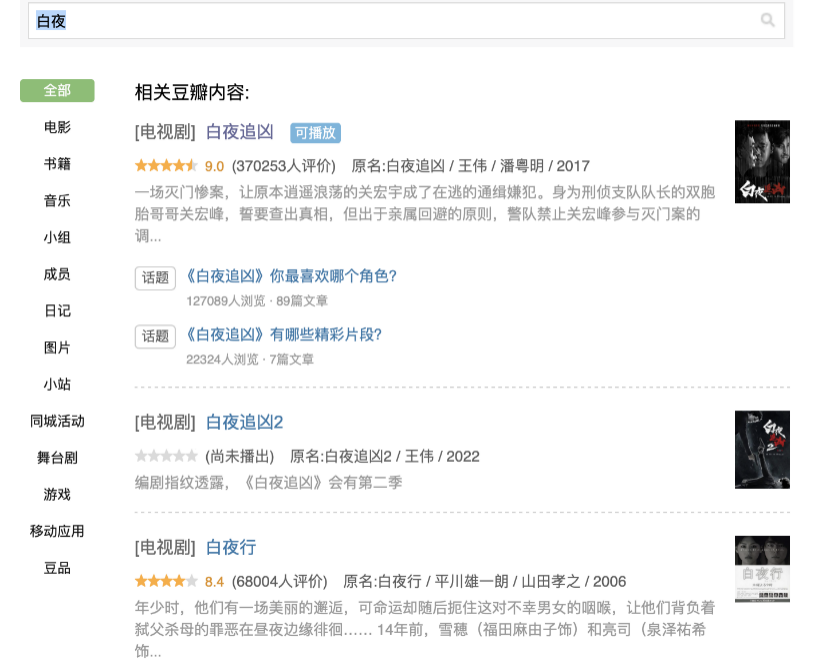Image resolution: width=830 pixels, height=668 pixels.
Task: Filter results by 图片
Action: point(57,348)
